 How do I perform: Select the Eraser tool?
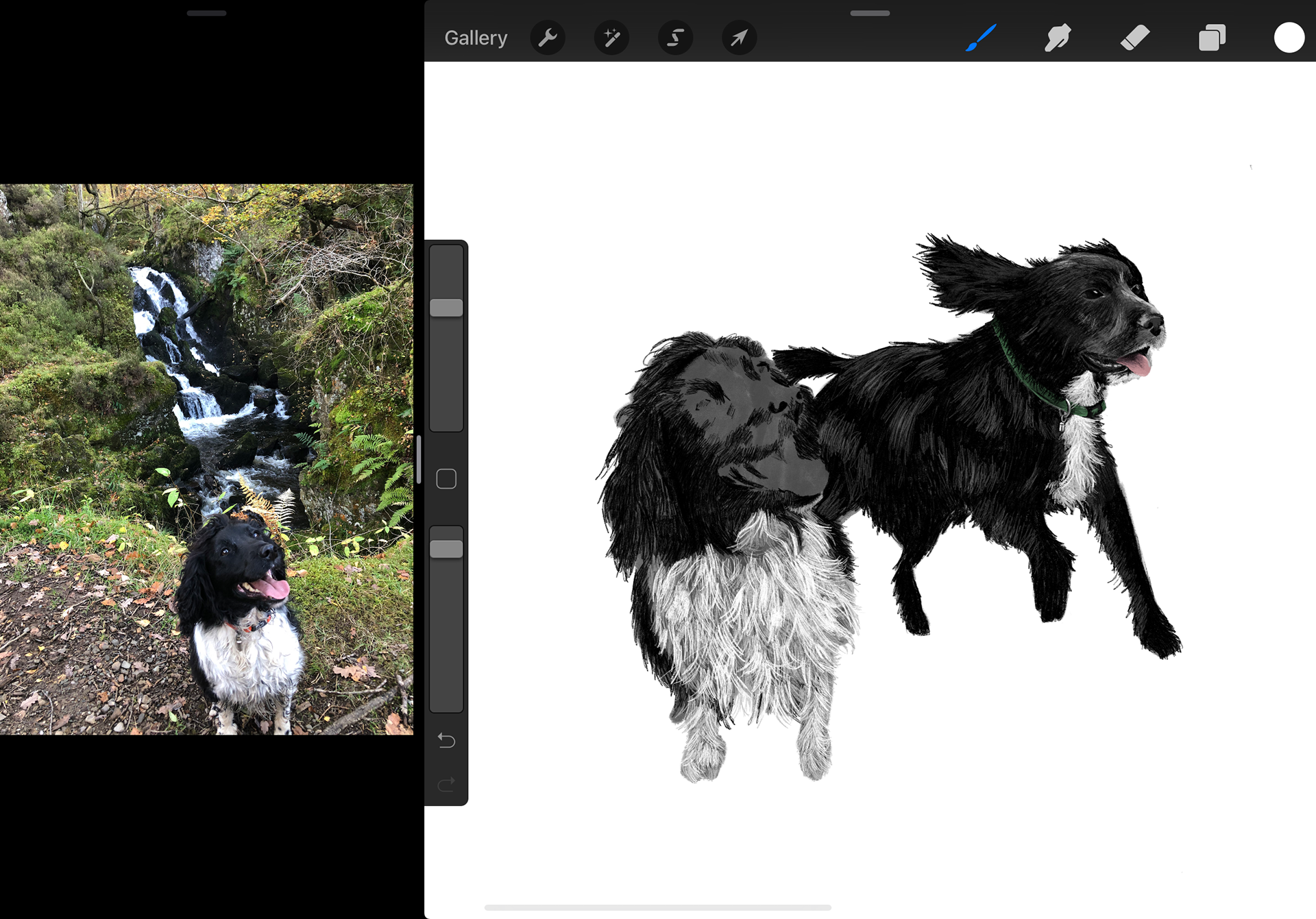click(x=1135, y=38)
